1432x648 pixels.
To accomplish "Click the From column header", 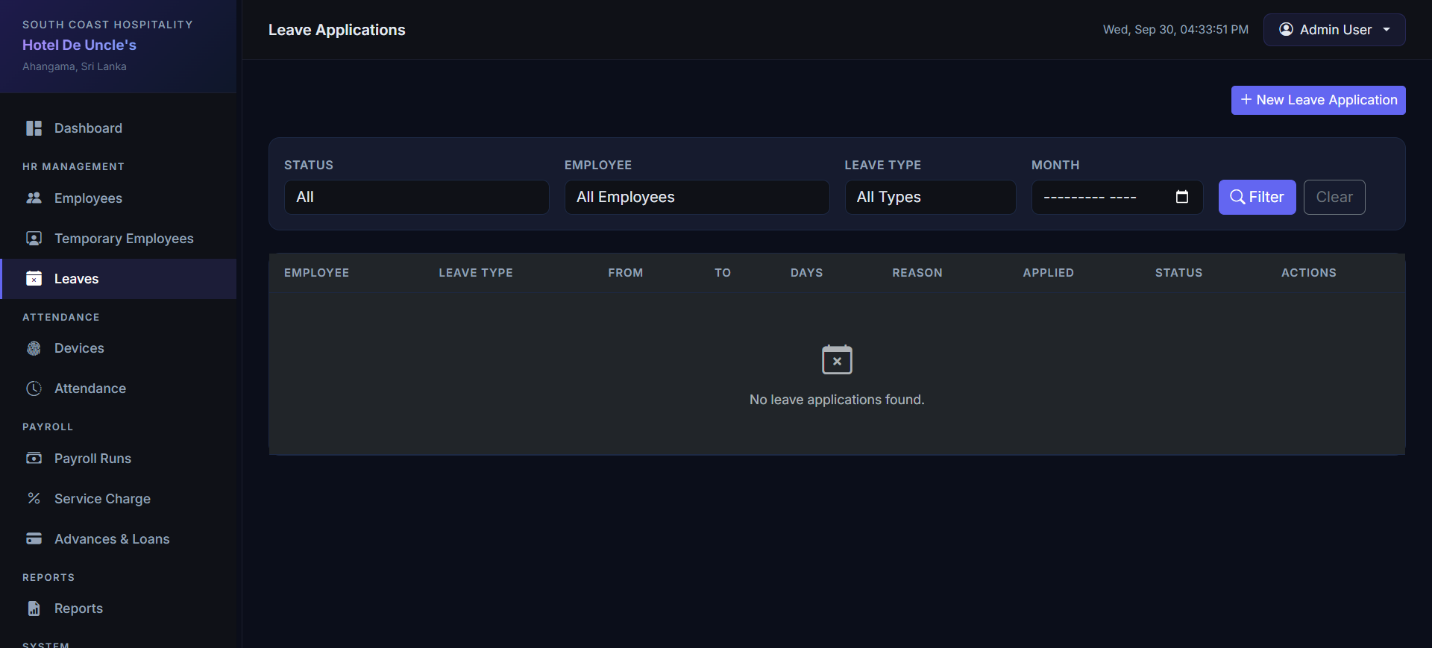I will click(625, 272).
